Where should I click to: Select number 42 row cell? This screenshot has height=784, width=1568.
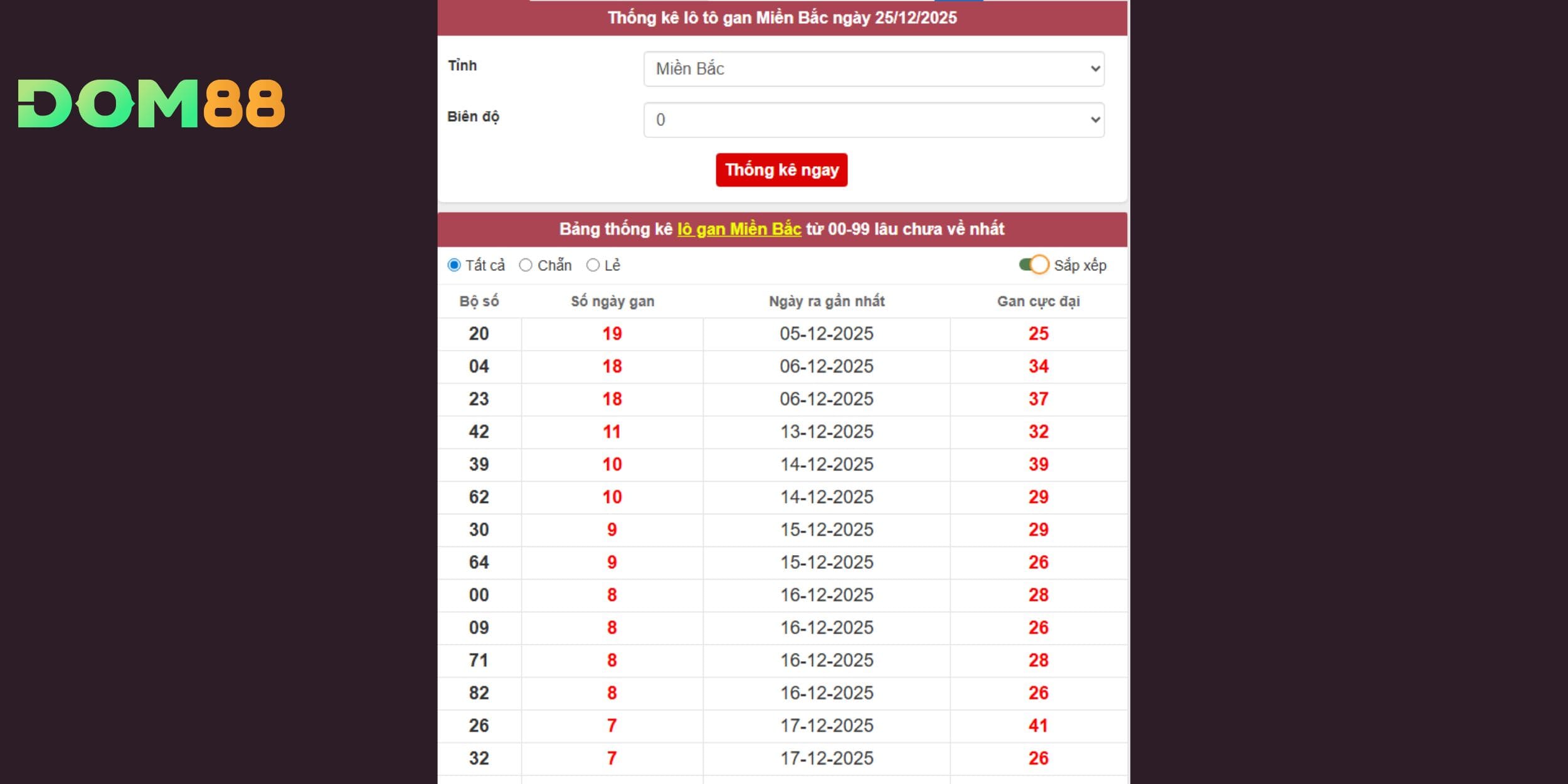click(x=479, y=432)
